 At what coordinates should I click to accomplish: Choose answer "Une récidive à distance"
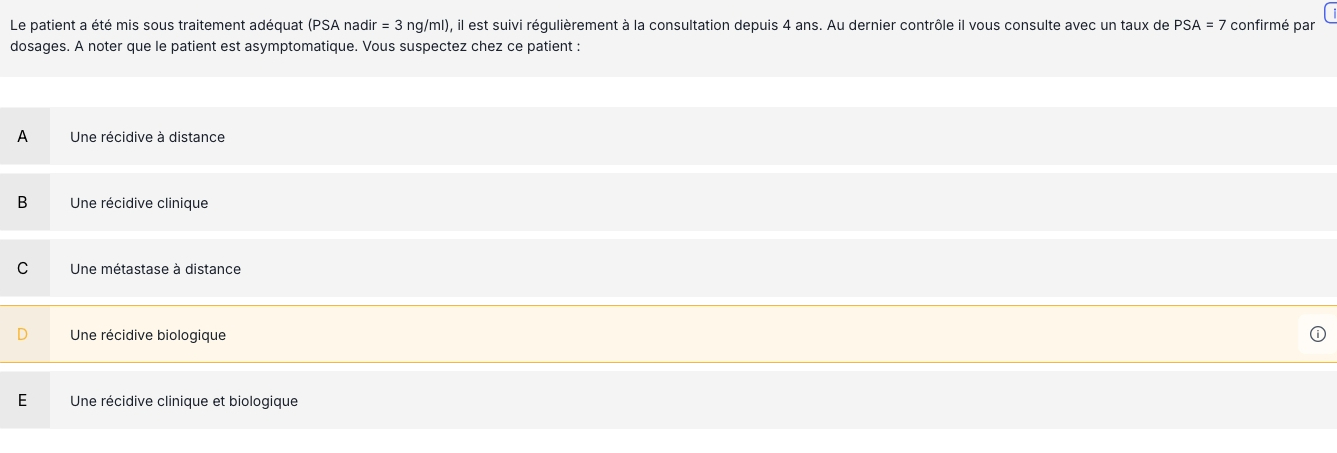point(147,137)
